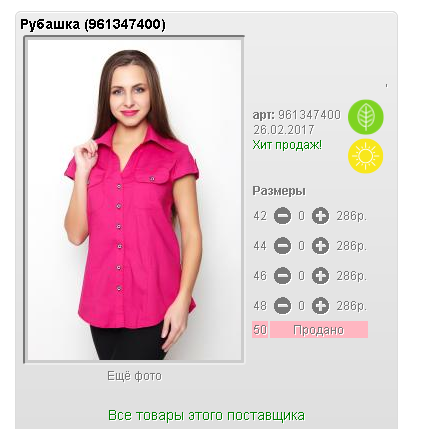Decrease quantity for size 48
This screenshot has height=429, width=422.
click(x=282, y=306)
